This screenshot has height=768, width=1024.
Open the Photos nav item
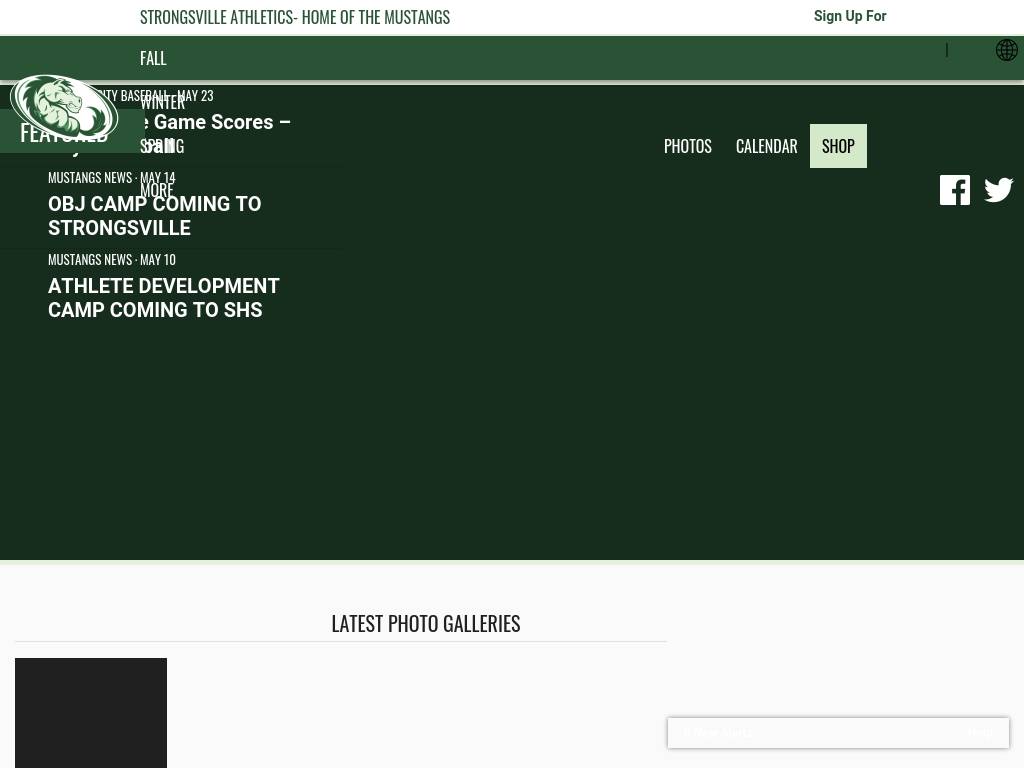tap(687, 146)
